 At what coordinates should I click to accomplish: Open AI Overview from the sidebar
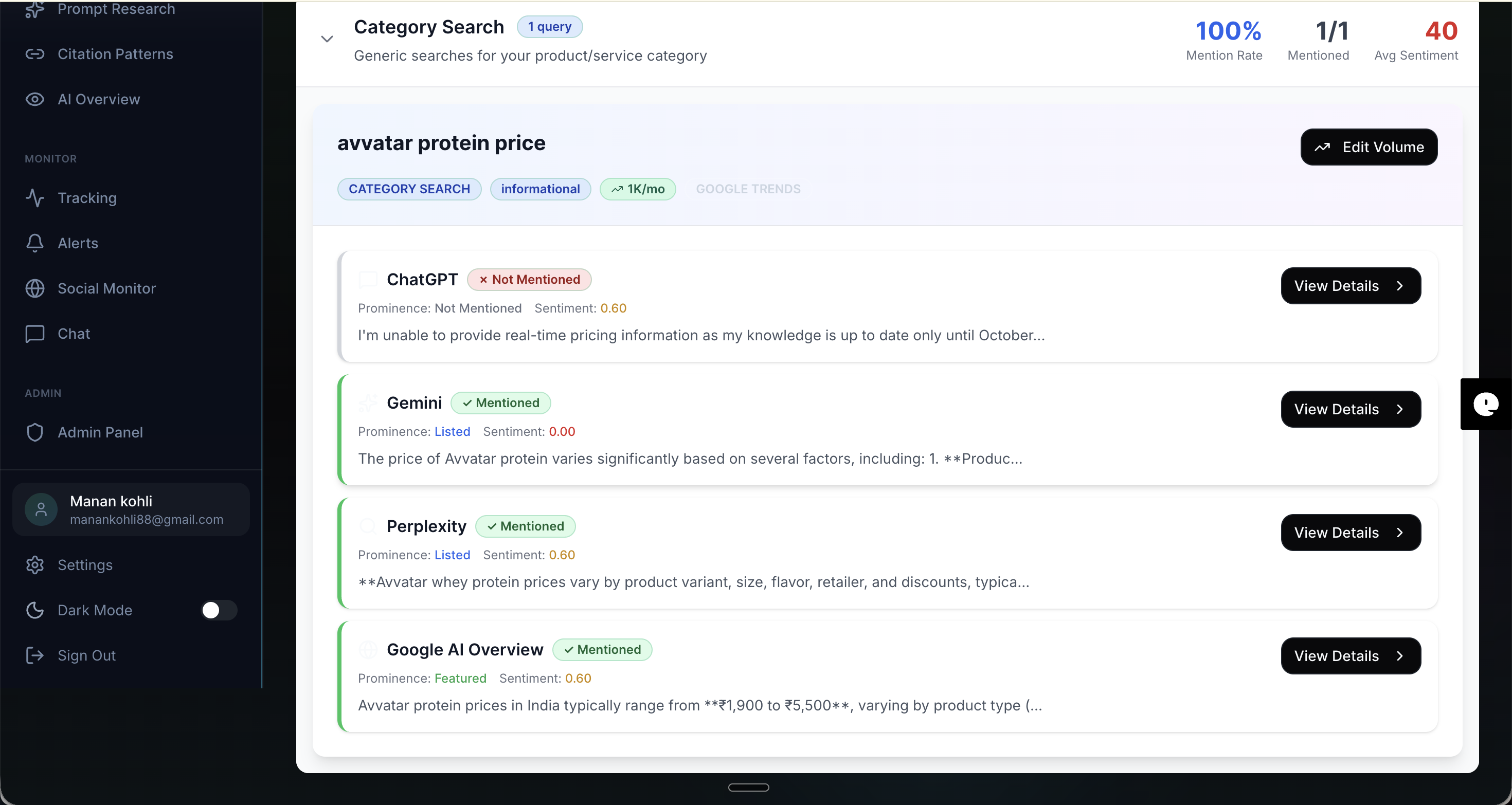pos(98,99)
